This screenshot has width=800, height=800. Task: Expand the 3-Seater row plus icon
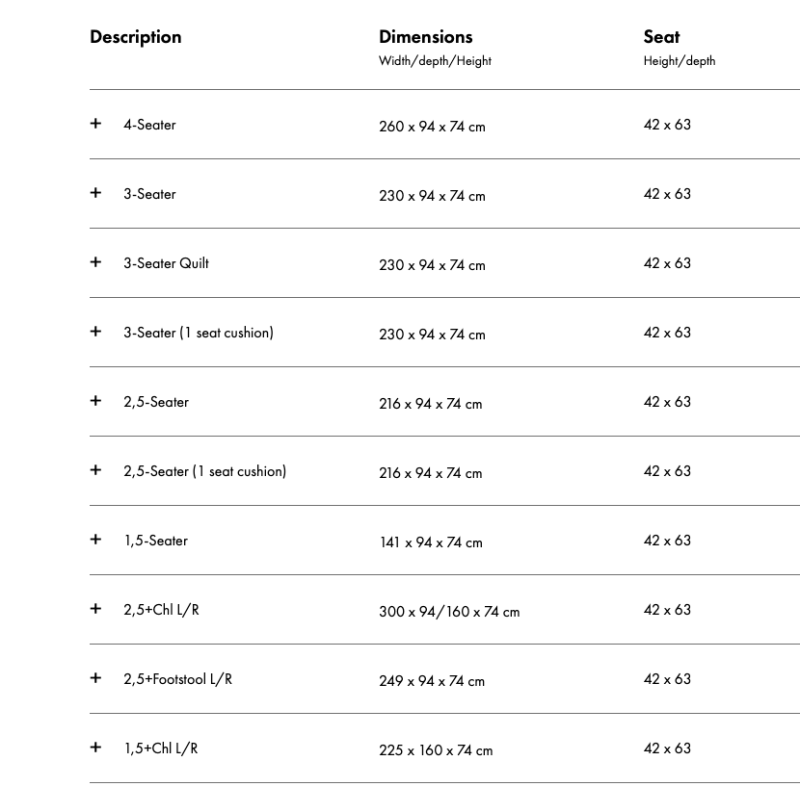95,193
